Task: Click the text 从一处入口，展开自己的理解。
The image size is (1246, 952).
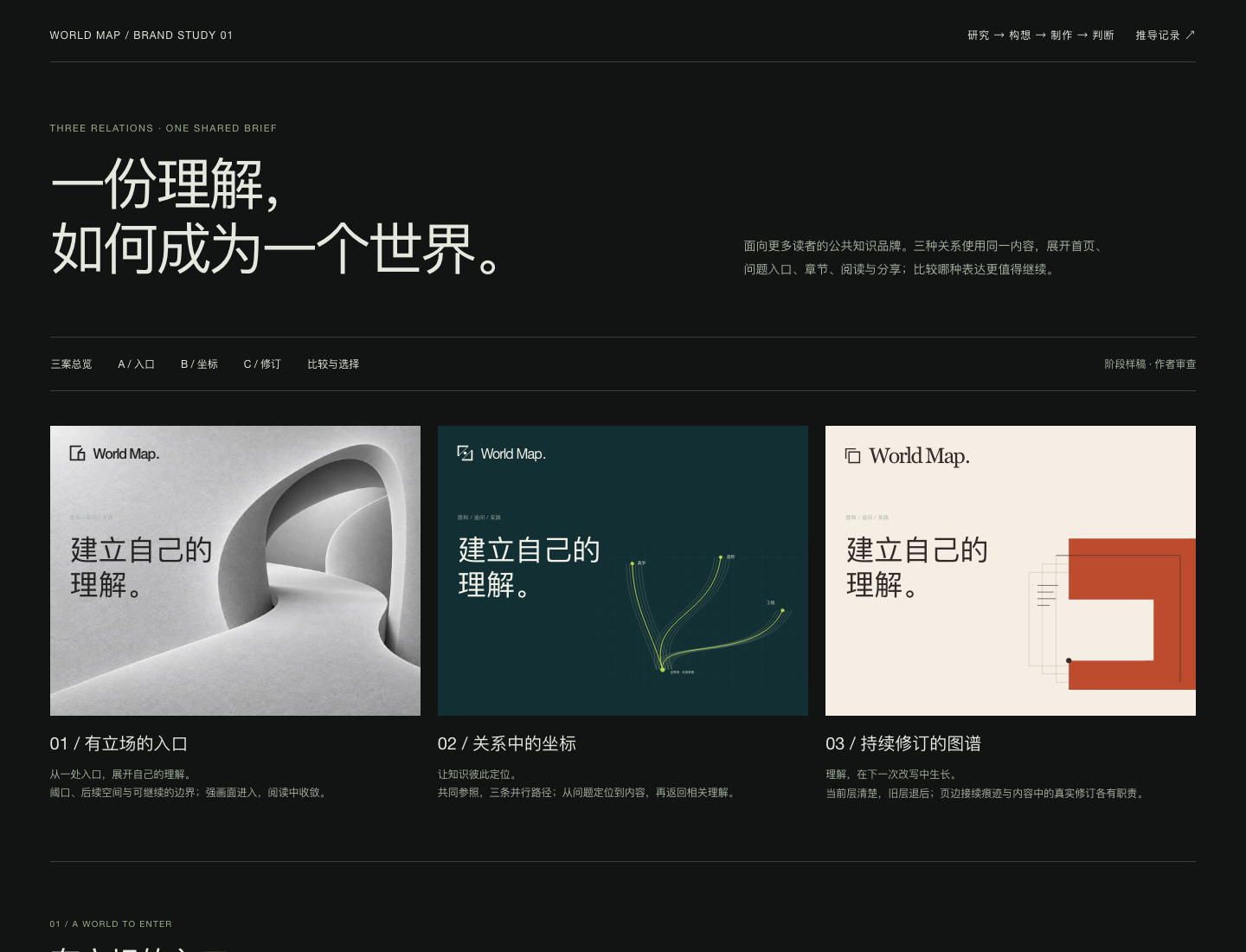Action: pyautogui.click(x=122, y=775)
